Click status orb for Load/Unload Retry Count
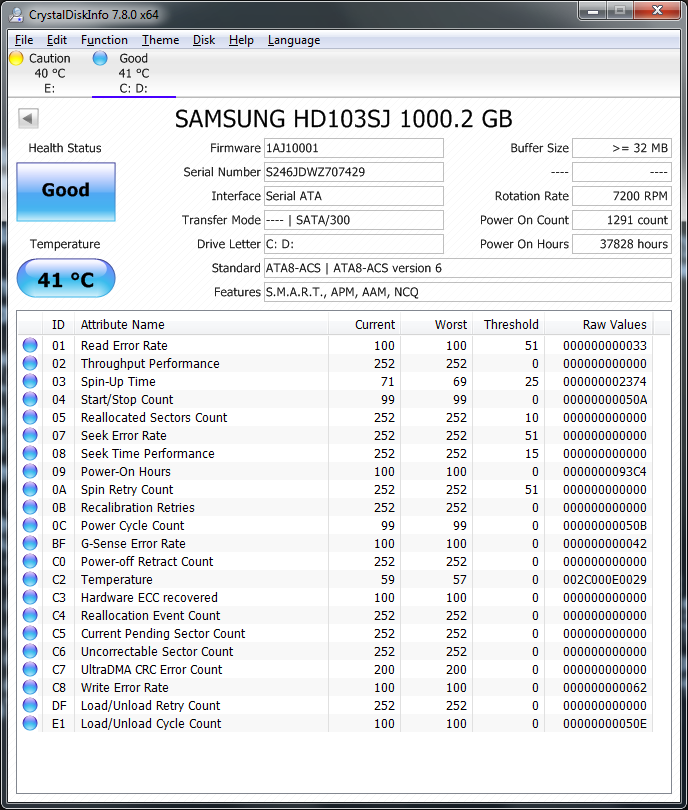Image resolution: width=688 pixels, height=810 pixels. point(30,705)
